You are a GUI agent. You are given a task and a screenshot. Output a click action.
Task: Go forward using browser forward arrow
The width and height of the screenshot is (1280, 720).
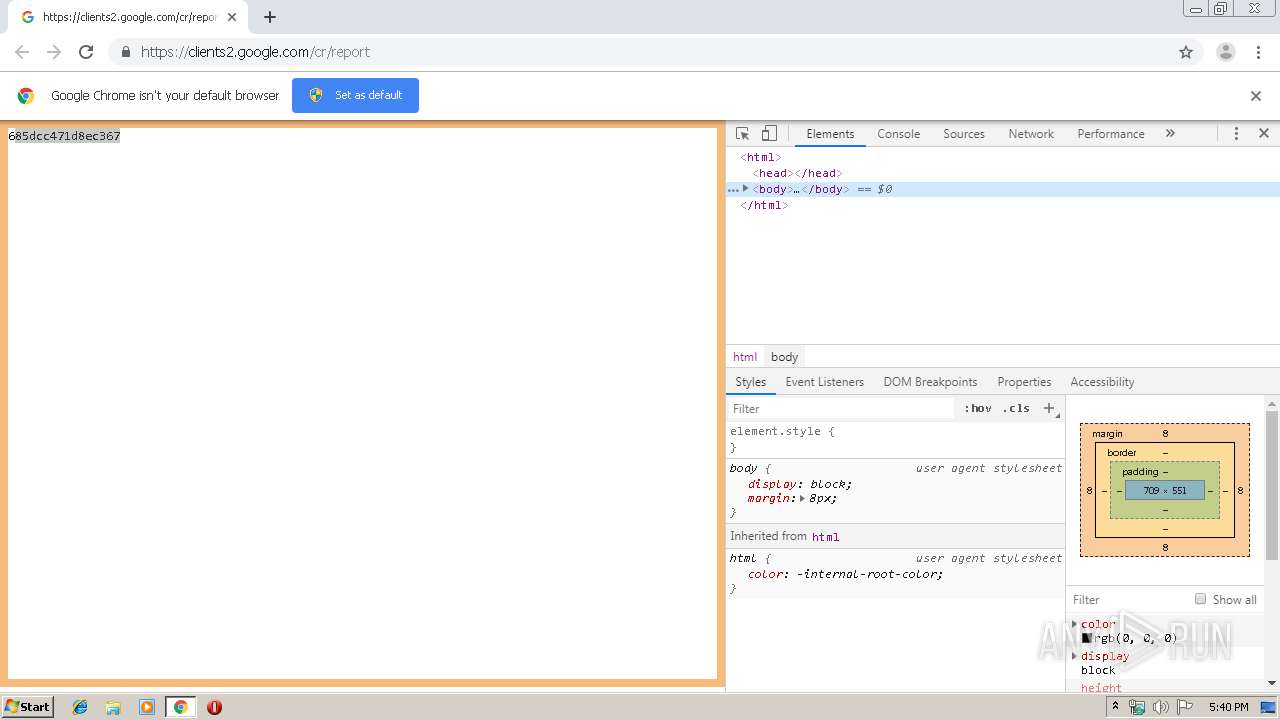tap(54, 52)
